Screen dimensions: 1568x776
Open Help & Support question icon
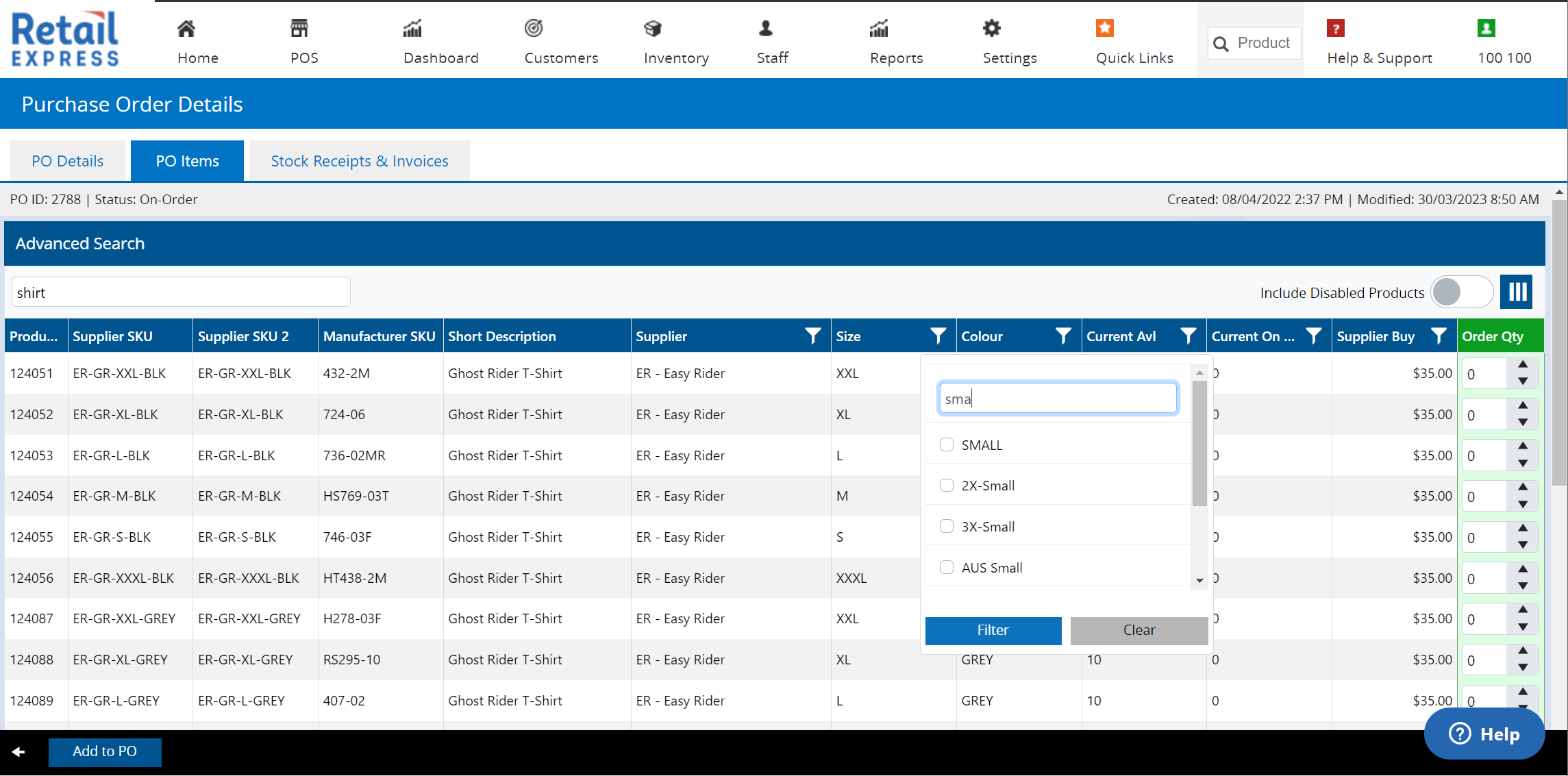tap(1335, 29)
